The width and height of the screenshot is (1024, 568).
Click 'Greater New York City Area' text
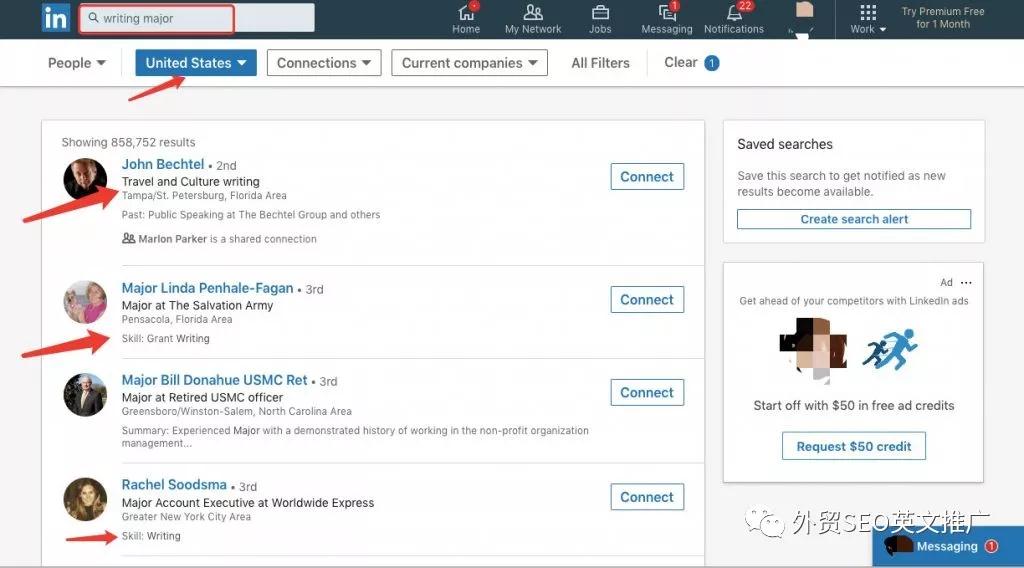click(186, 517)
